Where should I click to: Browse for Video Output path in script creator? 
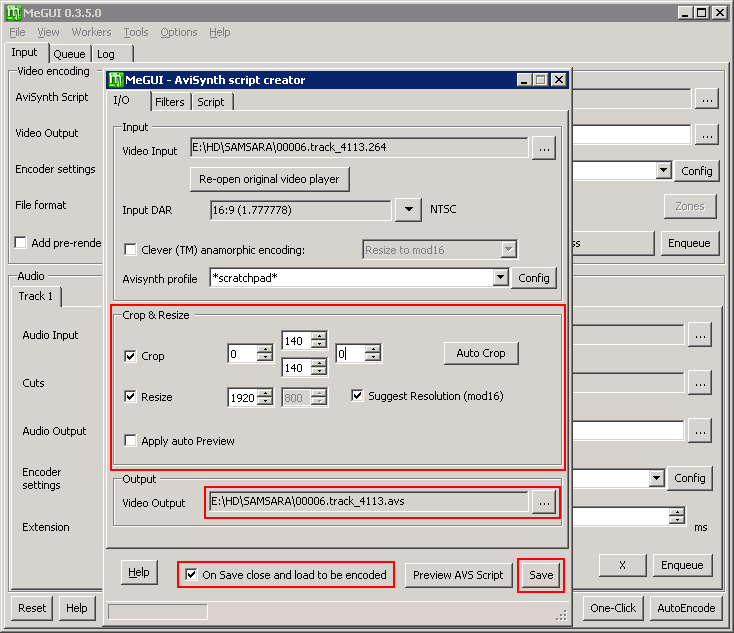[544, 503]
